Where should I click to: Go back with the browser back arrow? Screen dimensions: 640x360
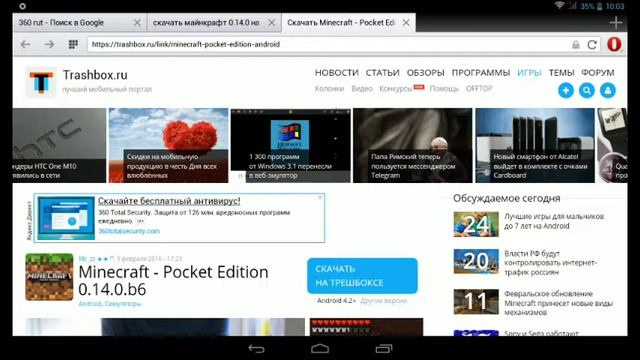click(25, 44)
